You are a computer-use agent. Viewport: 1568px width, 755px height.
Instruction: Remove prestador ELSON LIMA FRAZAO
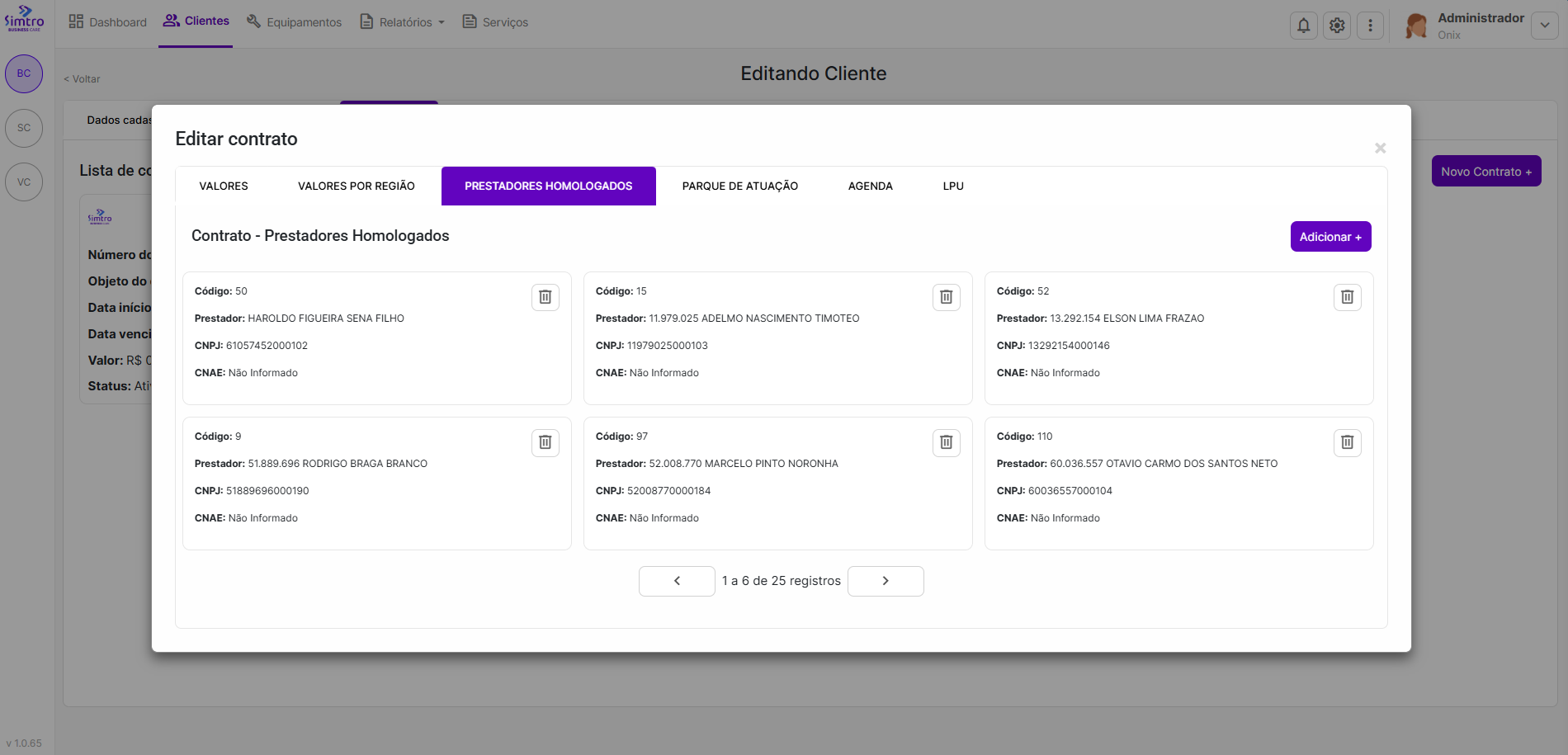click(1347, 297)
